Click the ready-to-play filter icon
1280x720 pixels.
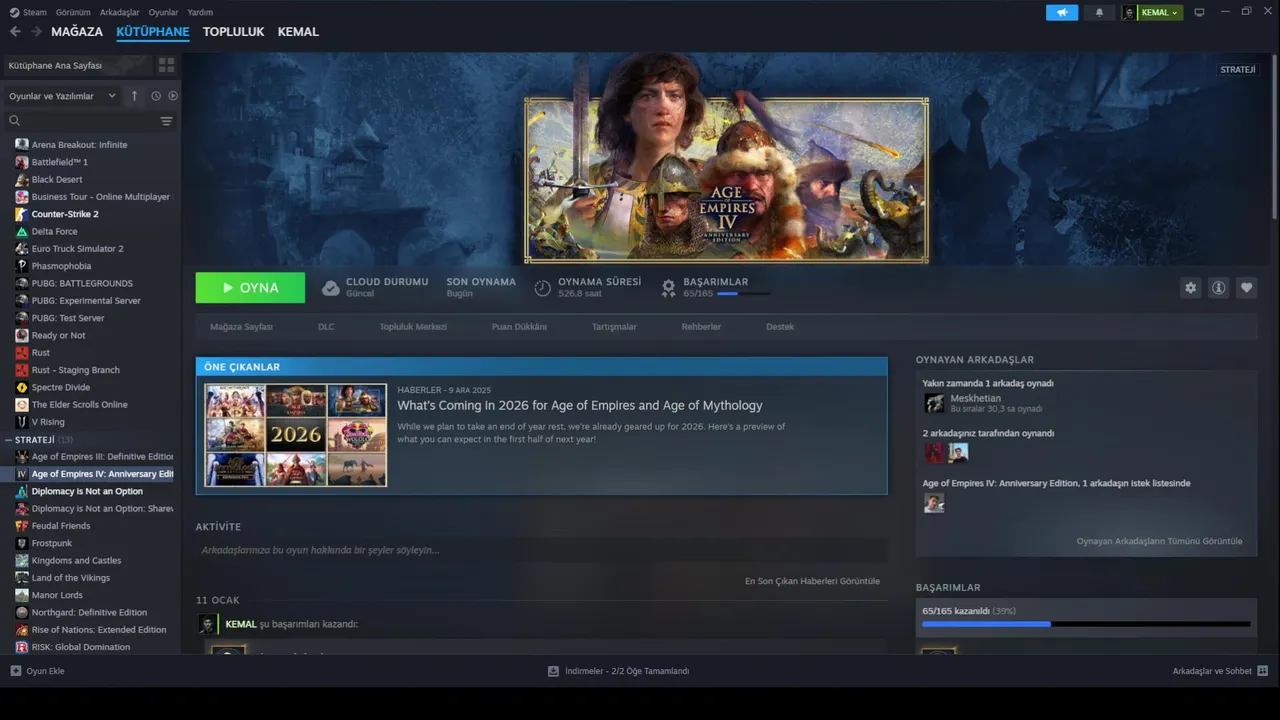(173, 96)
